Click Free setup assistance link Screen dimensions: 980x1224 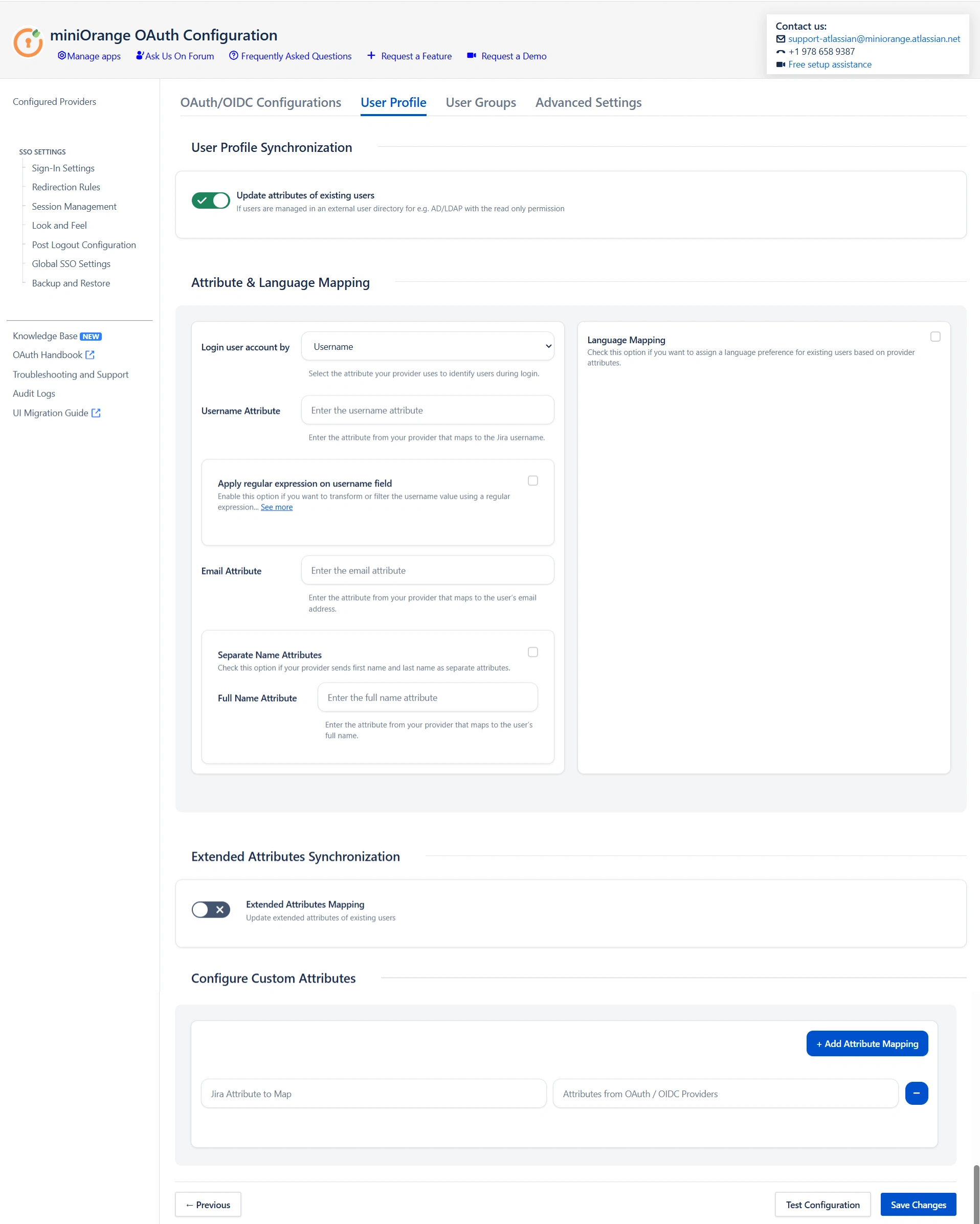tap(830, 64)
